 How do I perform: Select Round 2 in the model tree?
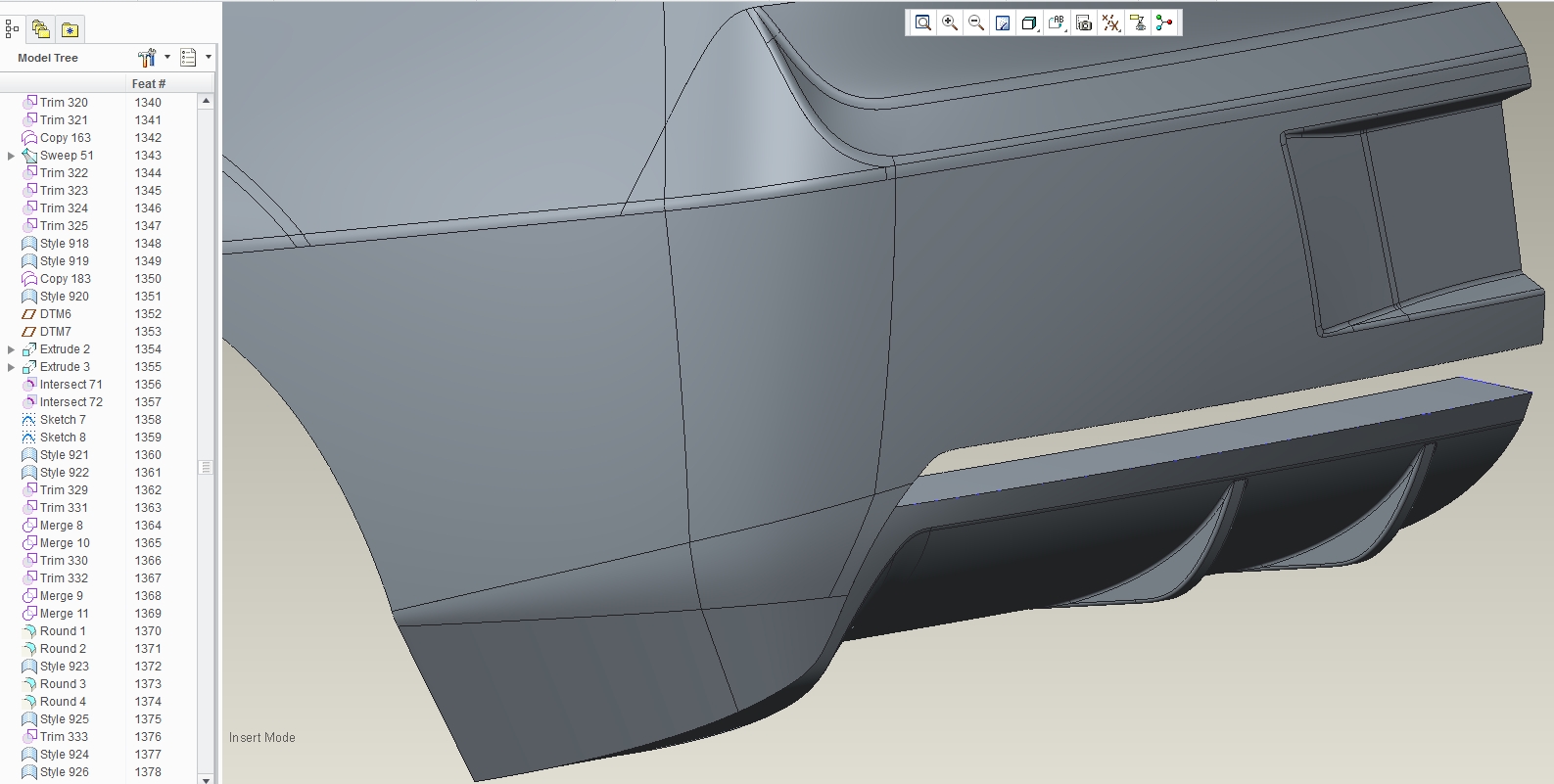click(x=63, y=649)
